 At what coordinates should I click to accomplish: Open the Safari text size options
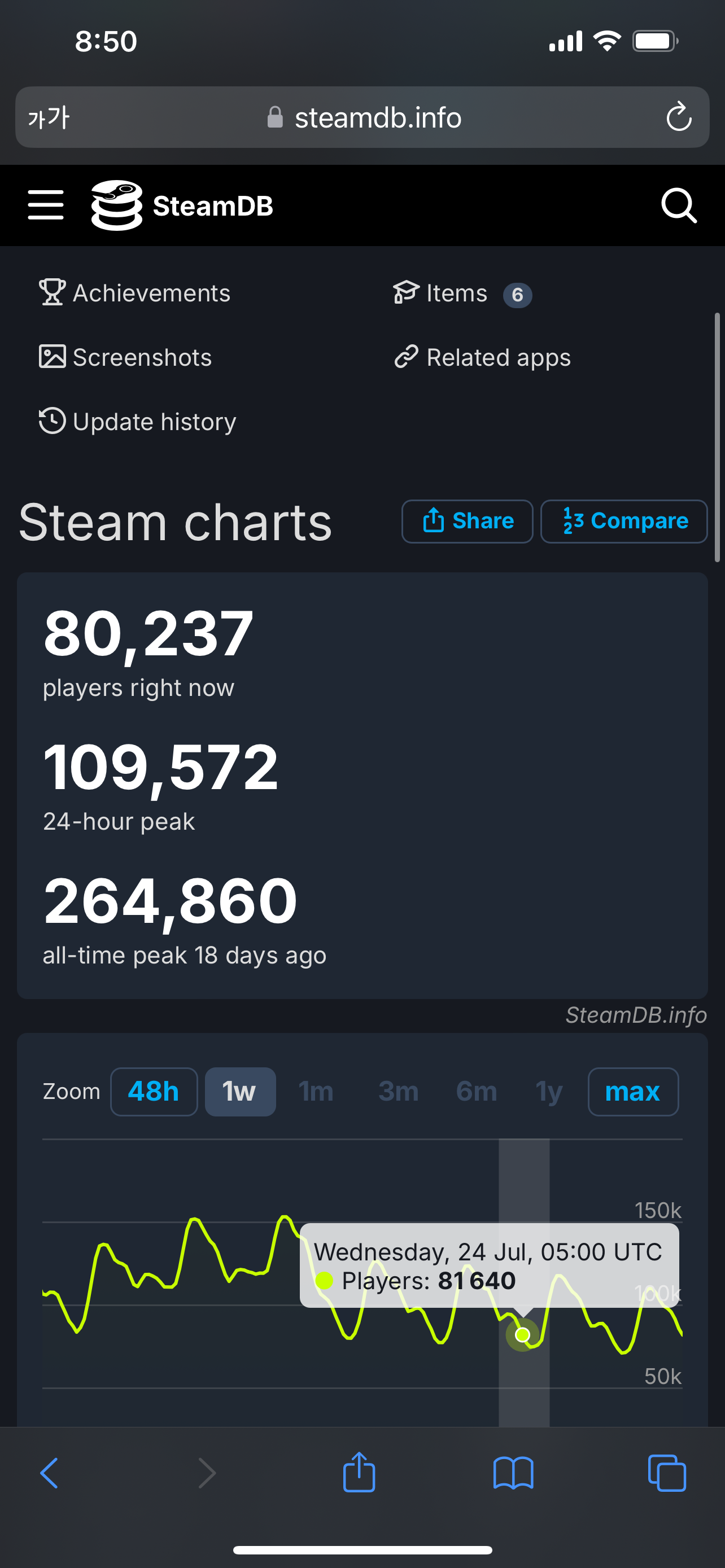(x=49, y=117)
